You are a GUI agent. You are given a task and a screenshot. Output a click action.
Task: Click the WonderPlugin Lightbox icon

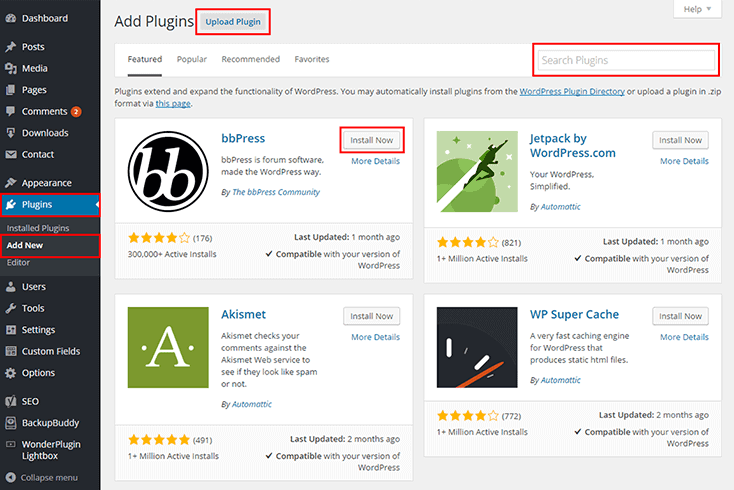click(x=10, y=445)
